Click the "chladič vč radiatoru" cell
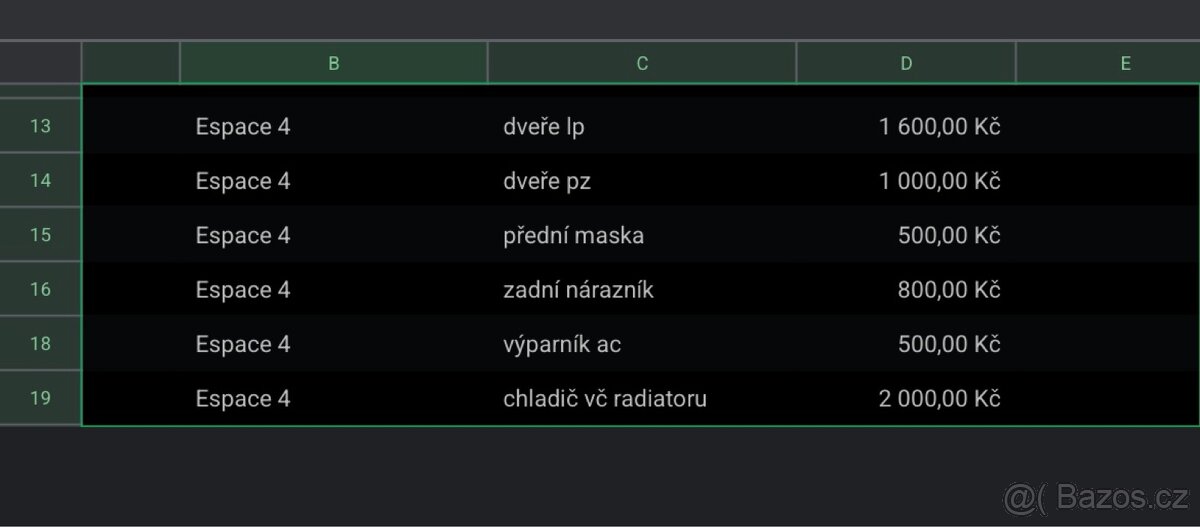This screenshot has width=1200, height=527. click(641, 399)
